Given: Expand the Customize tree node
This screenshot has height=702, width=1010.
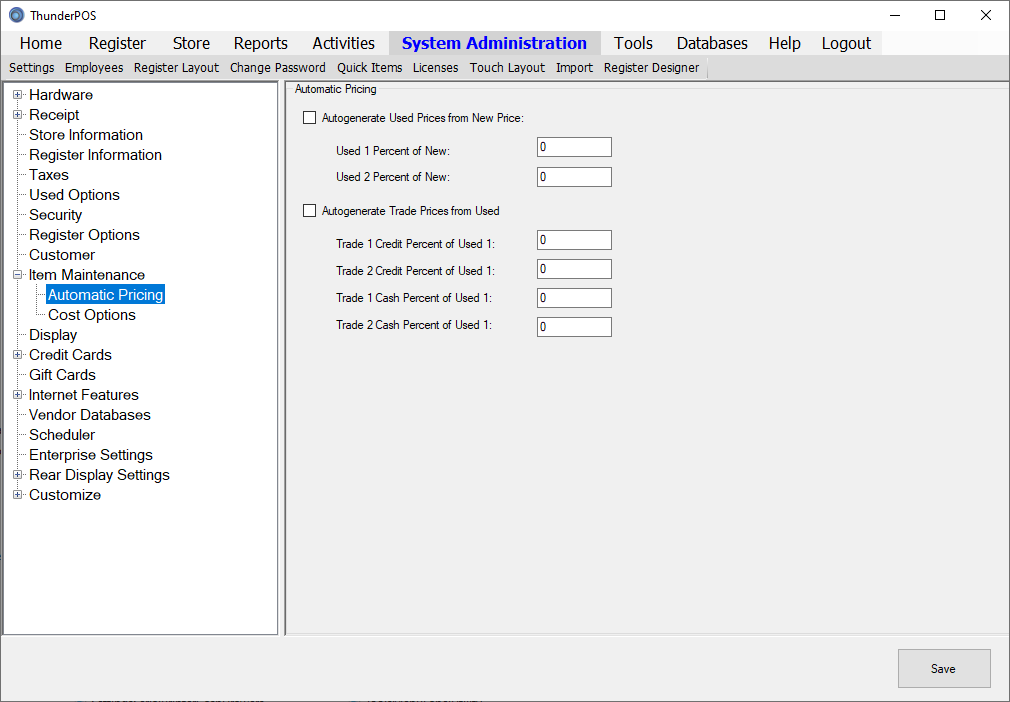Looking at the screenshot, I should click(x=17, y=495).
